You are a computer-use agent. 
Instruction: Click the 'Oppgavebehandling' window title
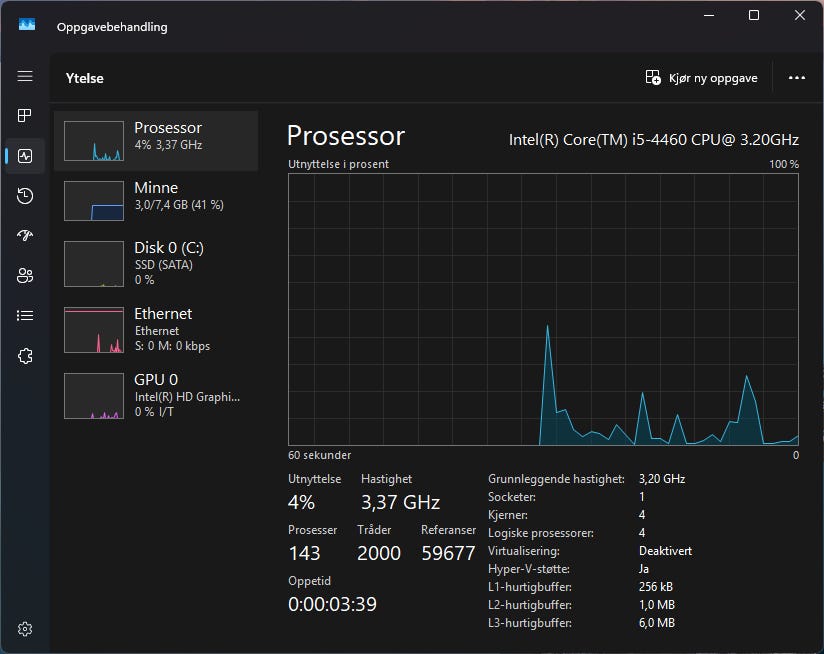click(112, 27)
